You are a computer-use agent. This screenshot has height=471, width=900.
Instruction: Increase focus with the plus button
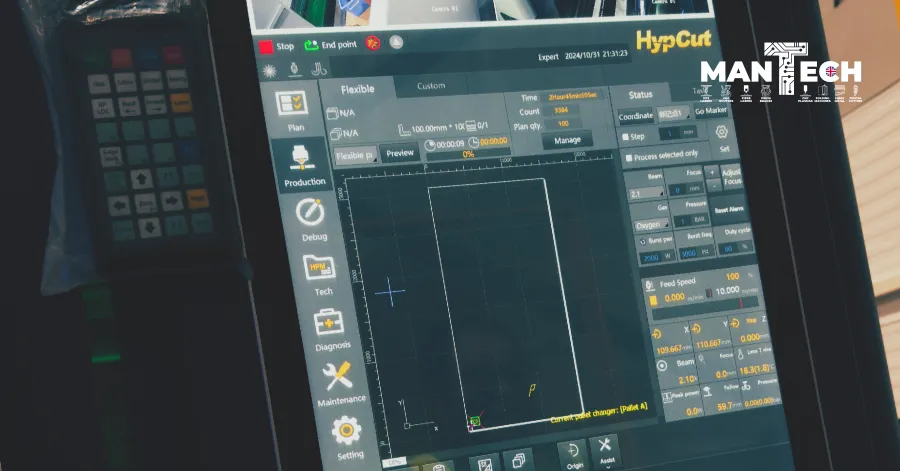click(x=711, y=172)
